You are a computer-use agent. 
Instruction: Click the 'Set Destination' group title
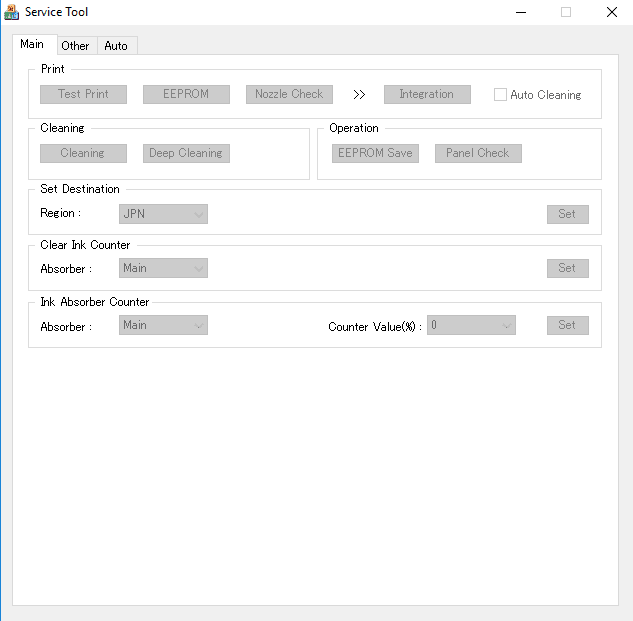pos(80,189)
